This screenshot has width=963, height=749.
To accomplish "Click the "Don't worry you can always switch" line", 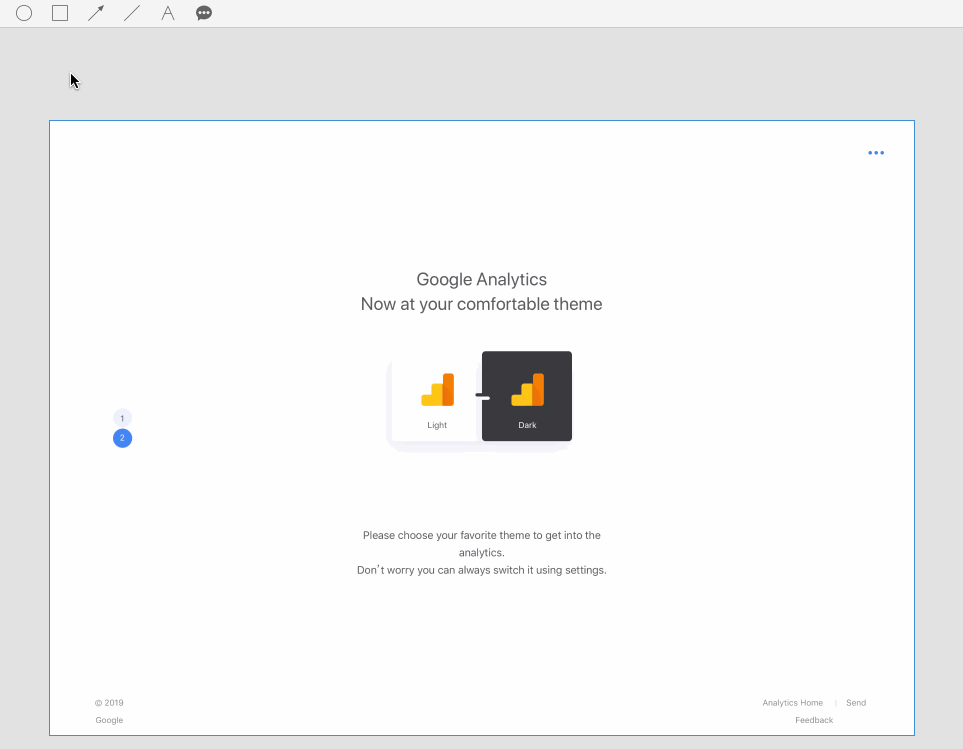I will [482, 570].
